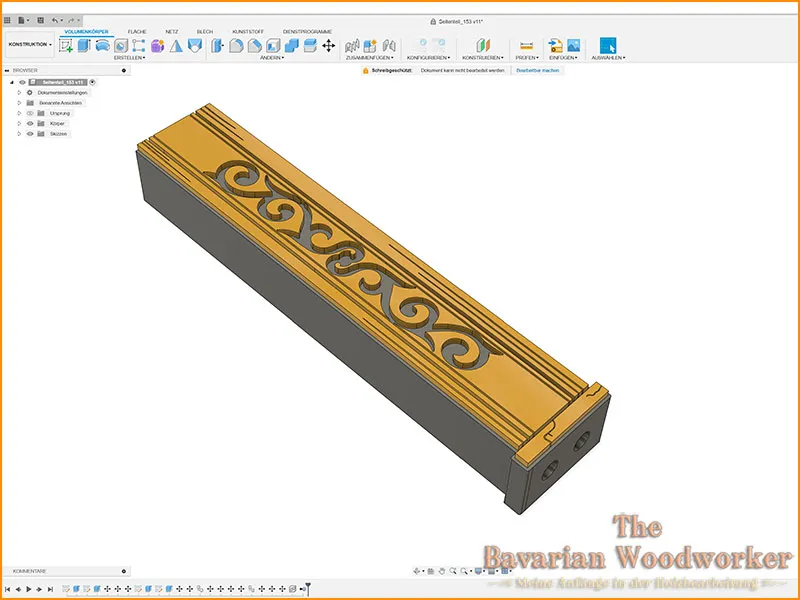This screenshot has height=600, width=800.
Task: Select the Fillet tool in Ändern group
Action: tap(236, 45)
